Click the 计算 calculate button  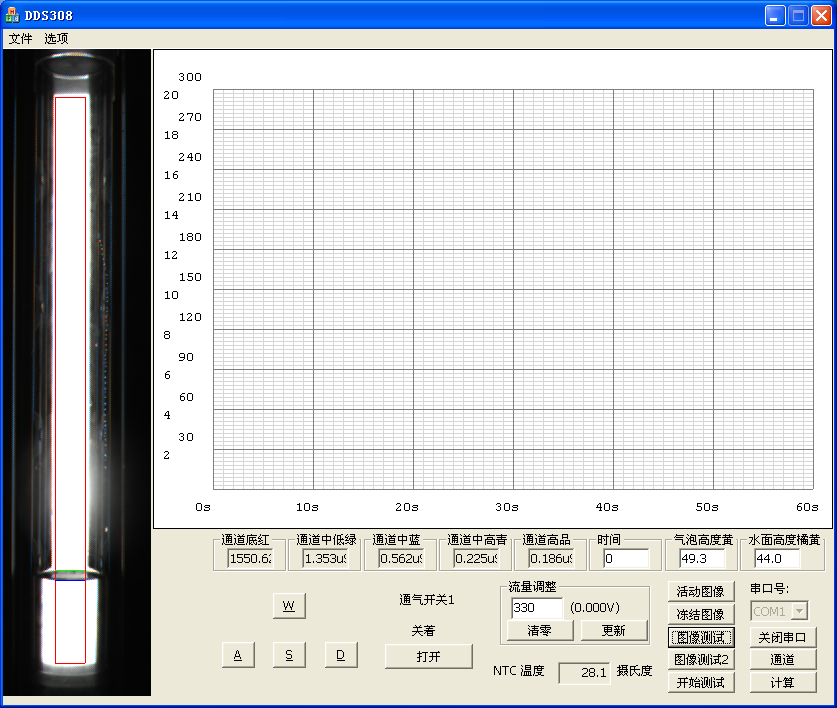[783, 683]
